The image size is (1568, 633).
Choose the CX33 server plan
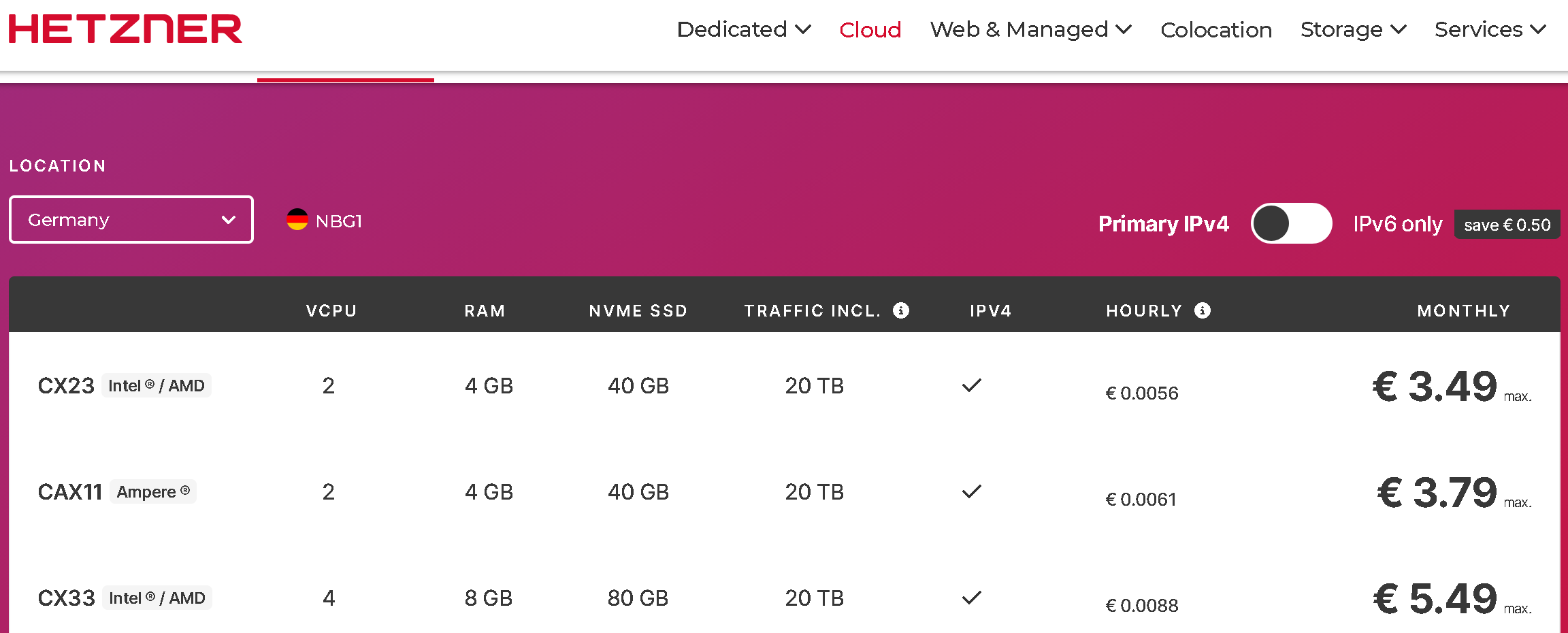click(x=66, y=598)
